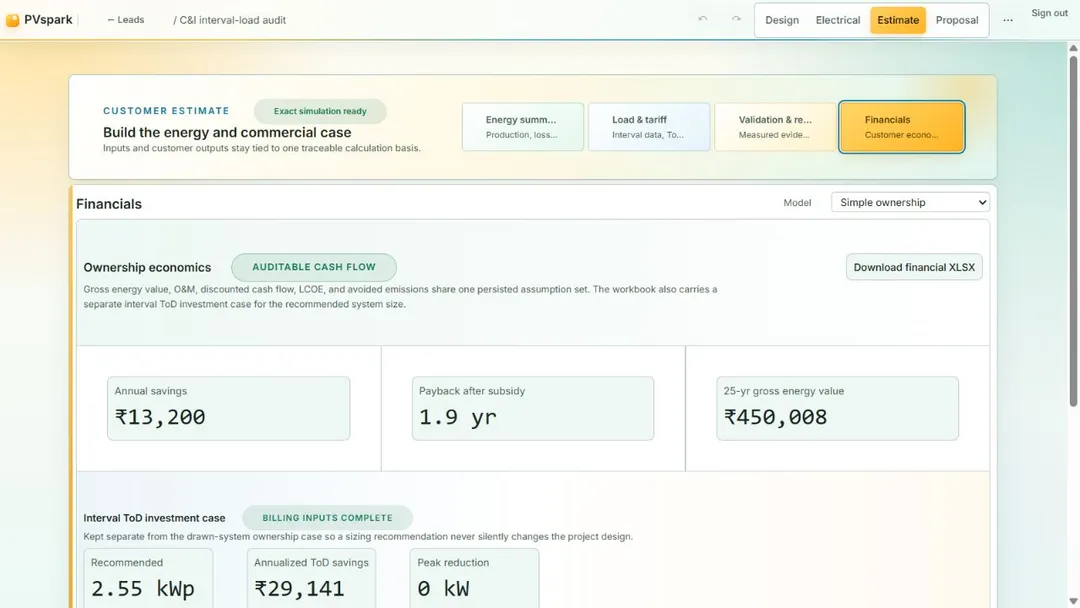
Task: Open the Model dropdown showing Simple ownership
Action: coord(910,202)
